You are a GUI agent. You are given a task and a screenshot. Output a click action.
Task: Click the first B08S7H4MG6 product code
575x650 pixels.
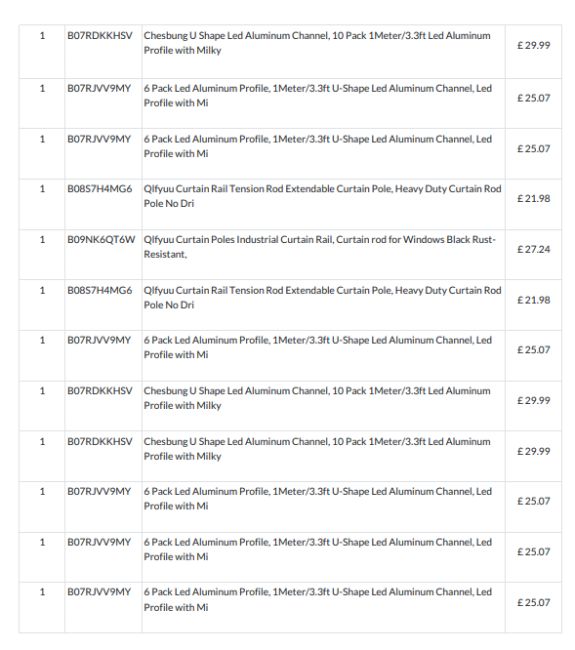click(100, 189)
